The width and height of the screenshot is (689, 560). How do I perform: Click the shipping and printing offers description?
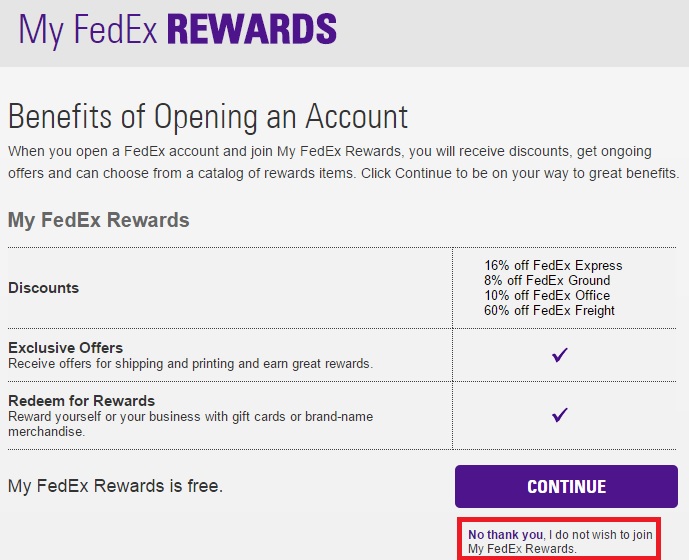coord(190,364)
